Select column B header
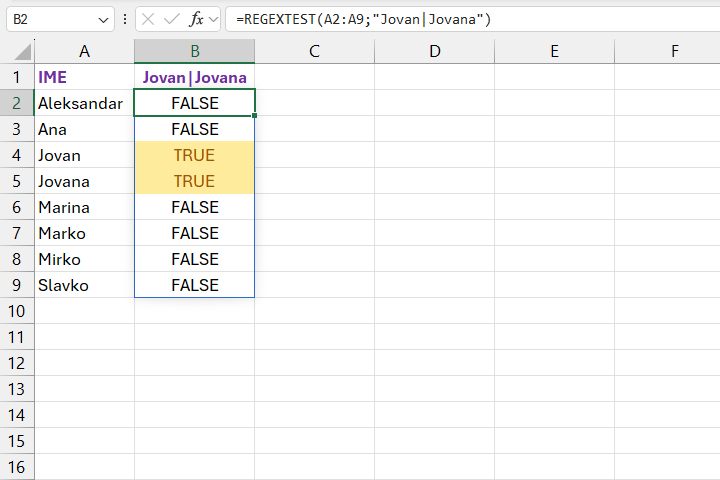This screenshot has width=720, height=480. 194,51
